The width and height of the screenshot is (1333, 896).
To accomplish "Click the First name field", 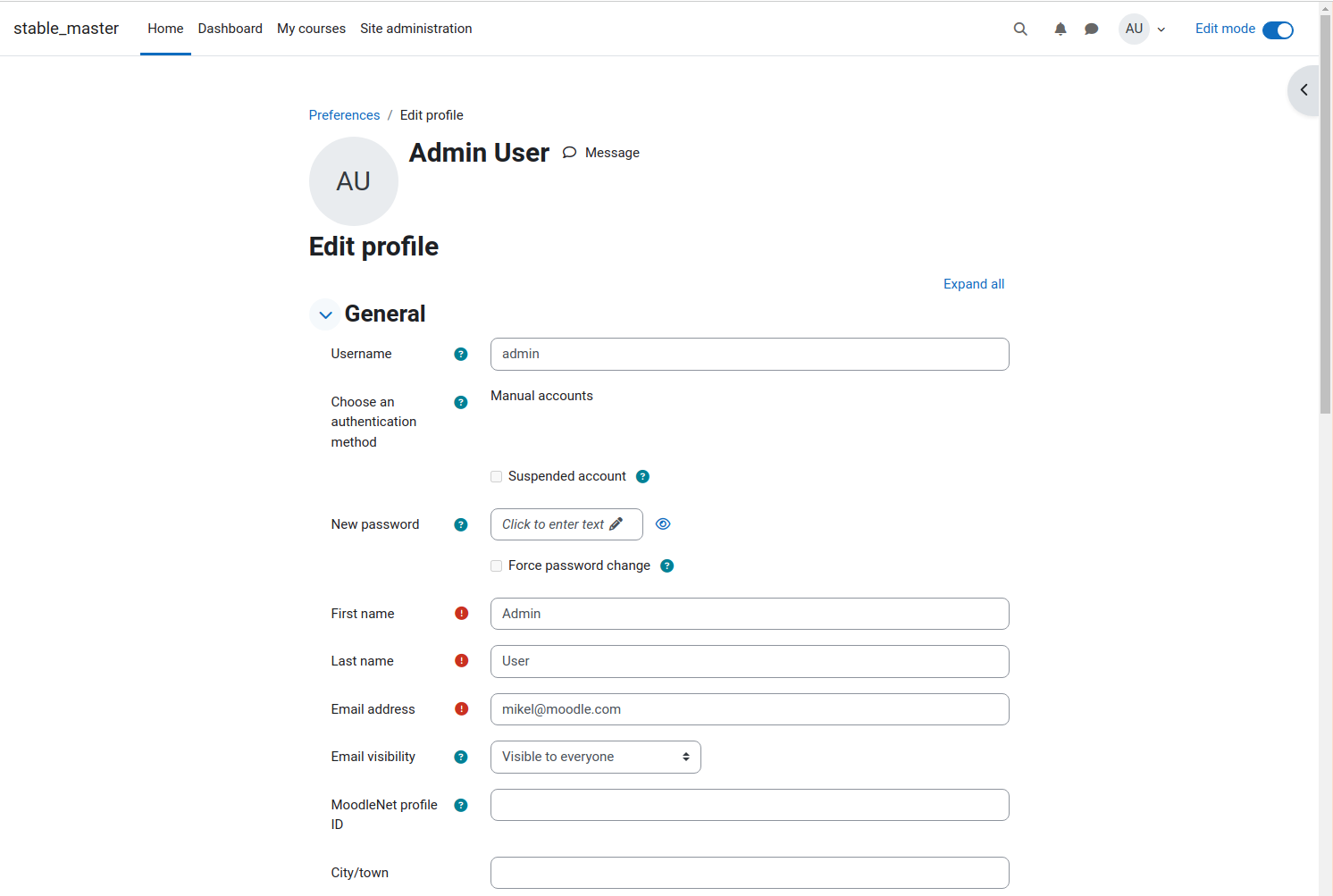I will click(x=750, y=614).
